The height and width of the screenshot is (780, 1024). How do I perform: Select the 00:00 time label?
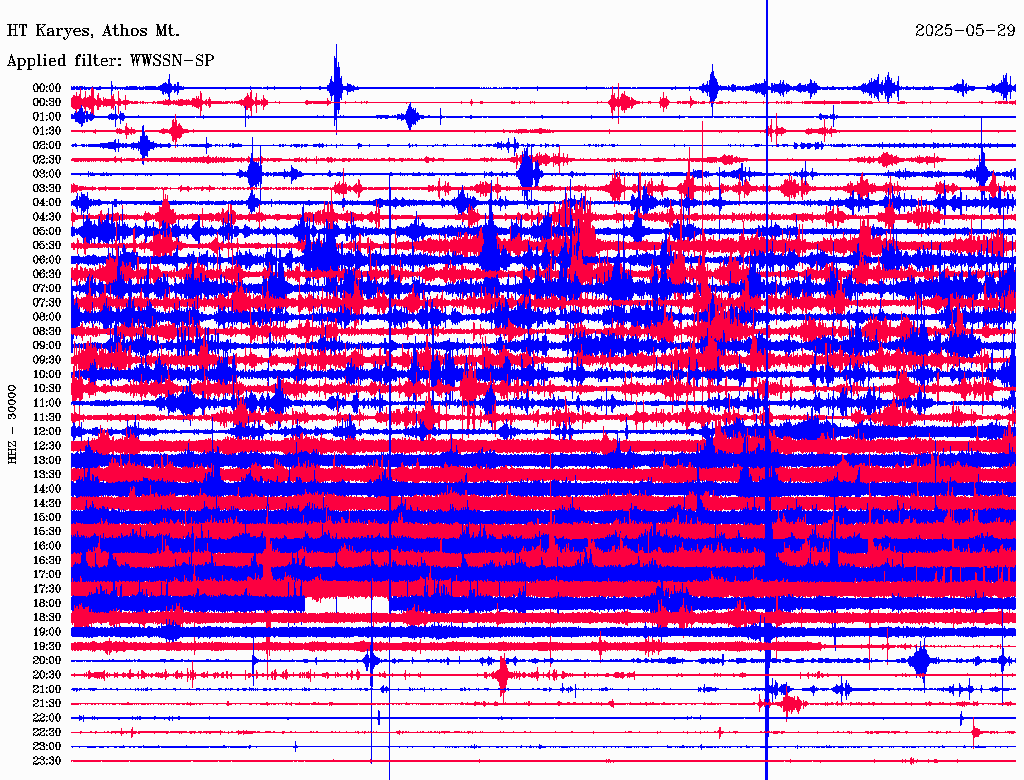(x=47, y=88)
